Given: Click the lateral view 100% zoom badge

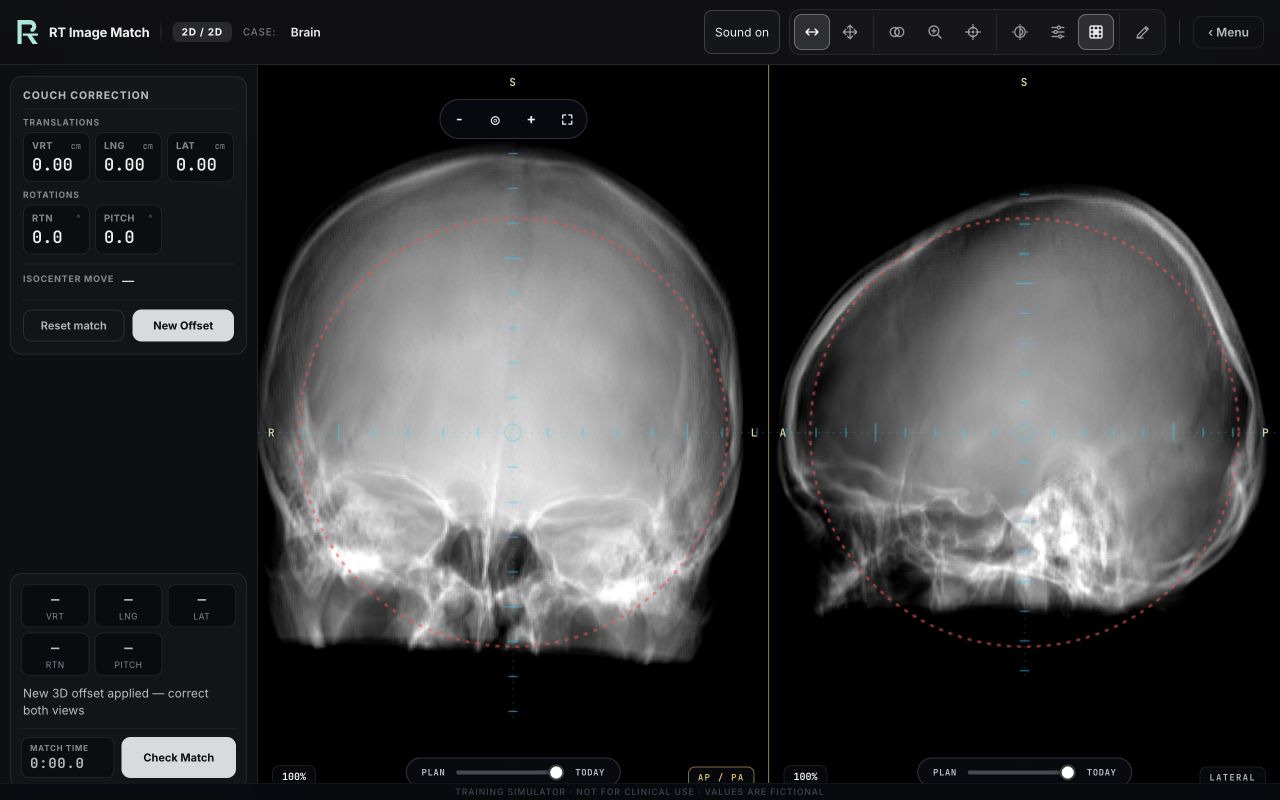Looking at the screenshot, I should click(x=805, y=776).
